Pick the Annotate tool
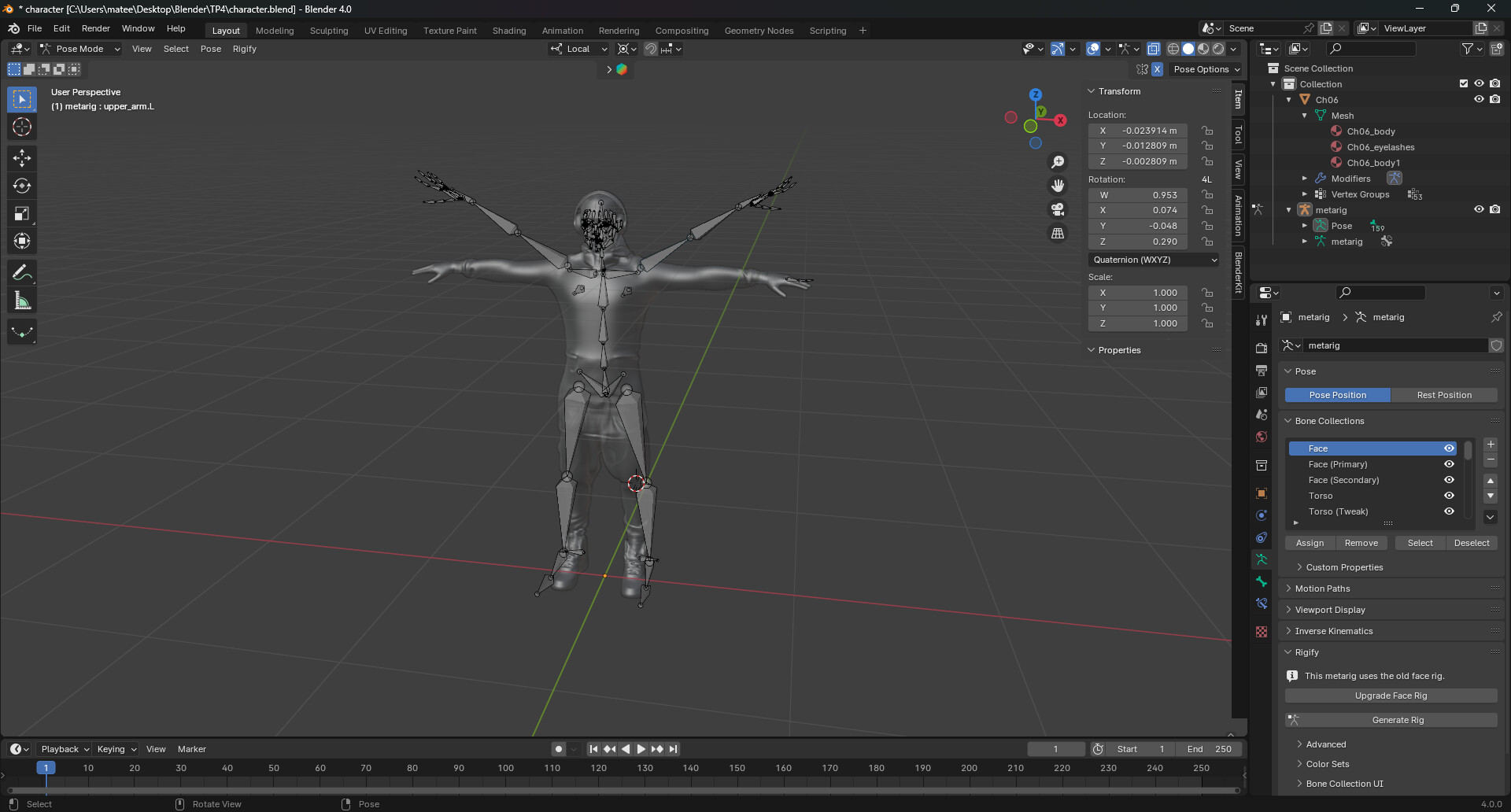This screenshot has height=812, width=1511. [x=22, y=273]
